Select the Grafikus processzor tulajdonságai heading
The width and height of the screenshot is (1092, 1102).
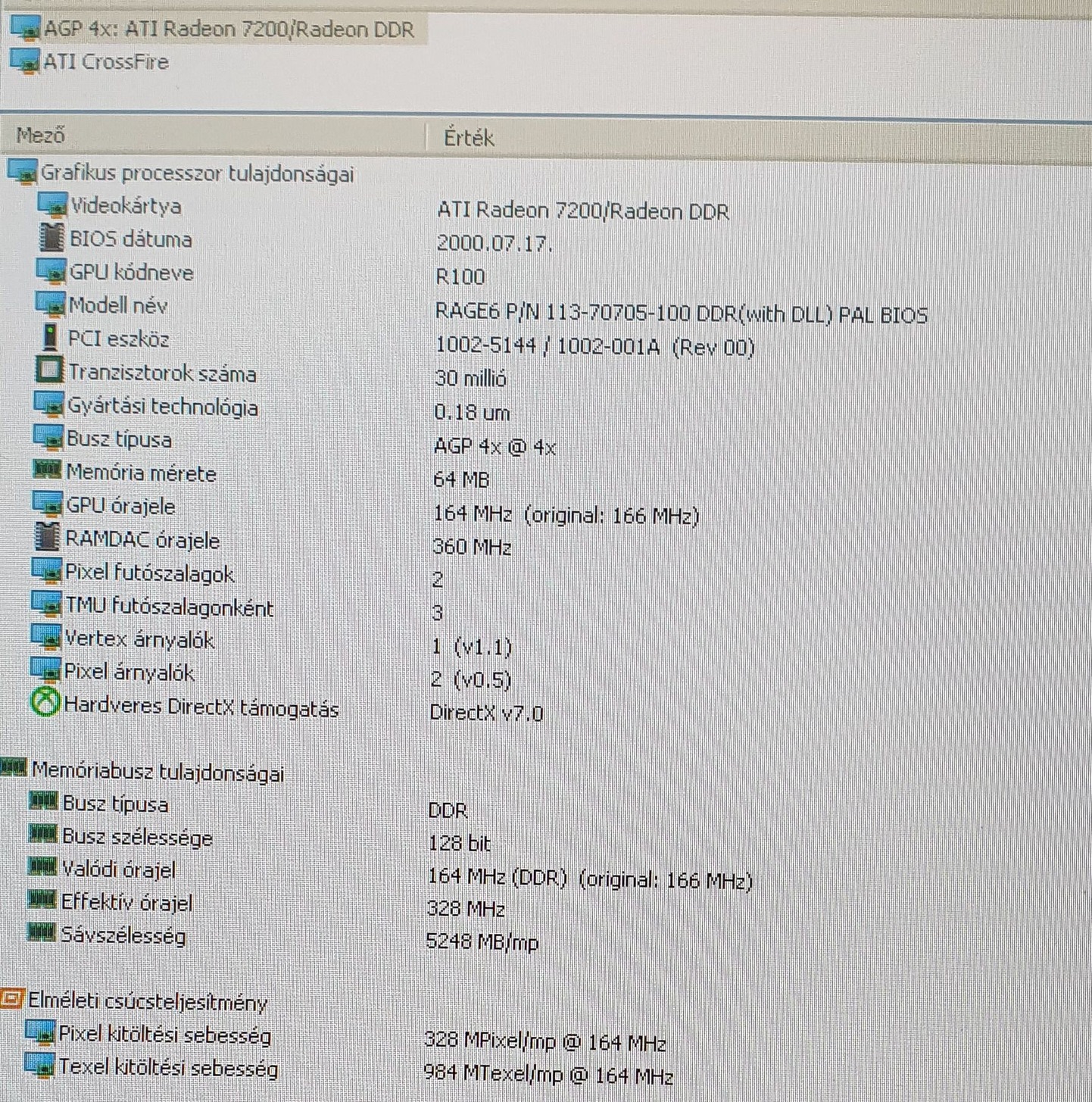click(x=197, y=173)
